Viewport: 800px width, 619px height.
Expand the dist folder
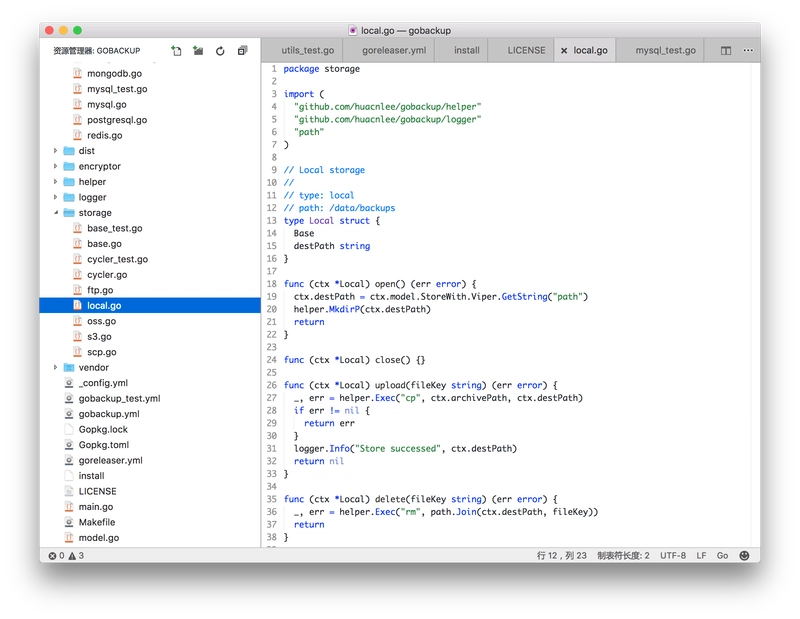[x=55, y=151]
